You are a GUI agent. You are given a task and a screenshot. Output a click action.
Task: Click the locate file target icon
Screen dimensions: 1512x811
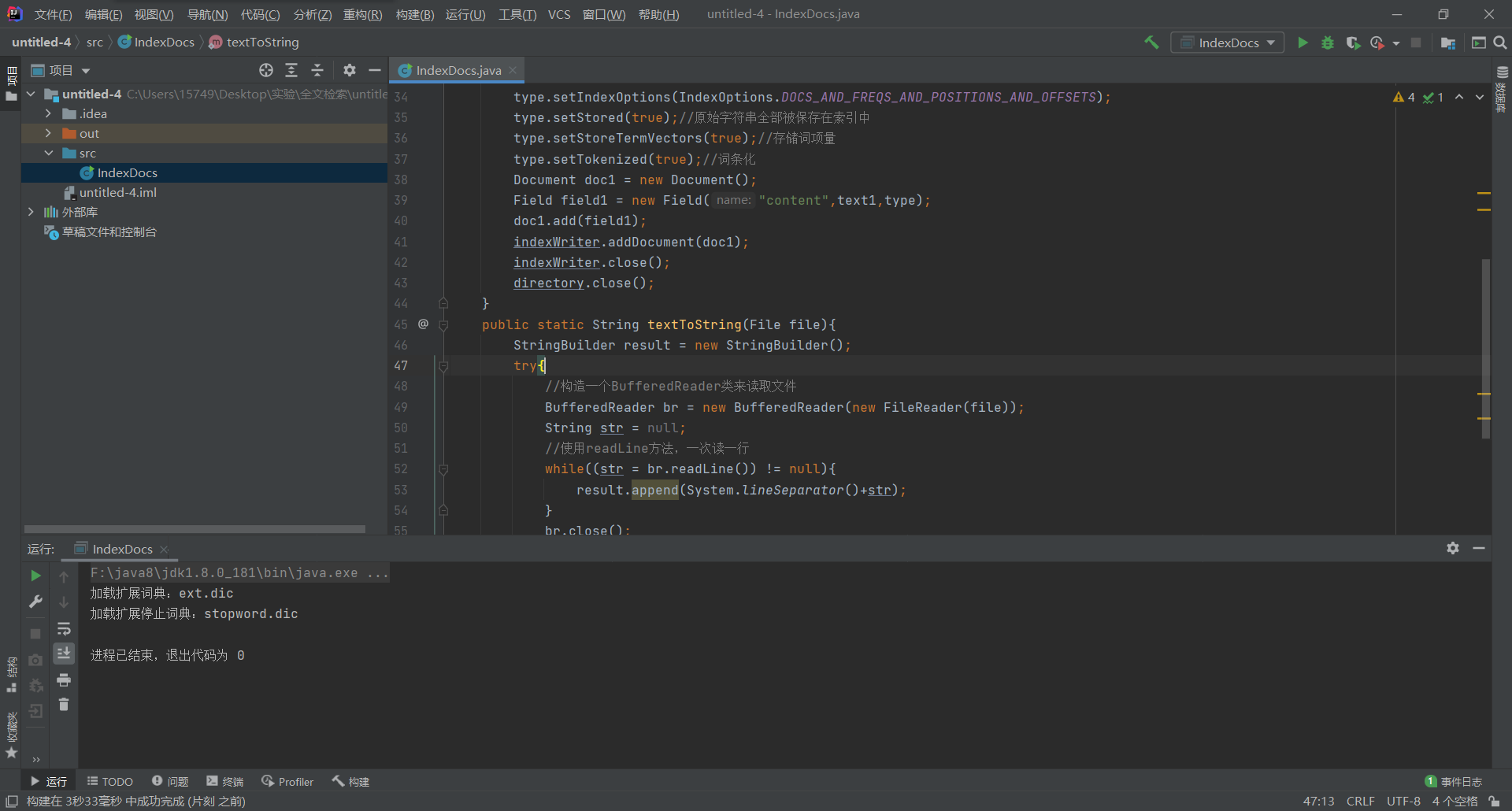click(266, 70)
